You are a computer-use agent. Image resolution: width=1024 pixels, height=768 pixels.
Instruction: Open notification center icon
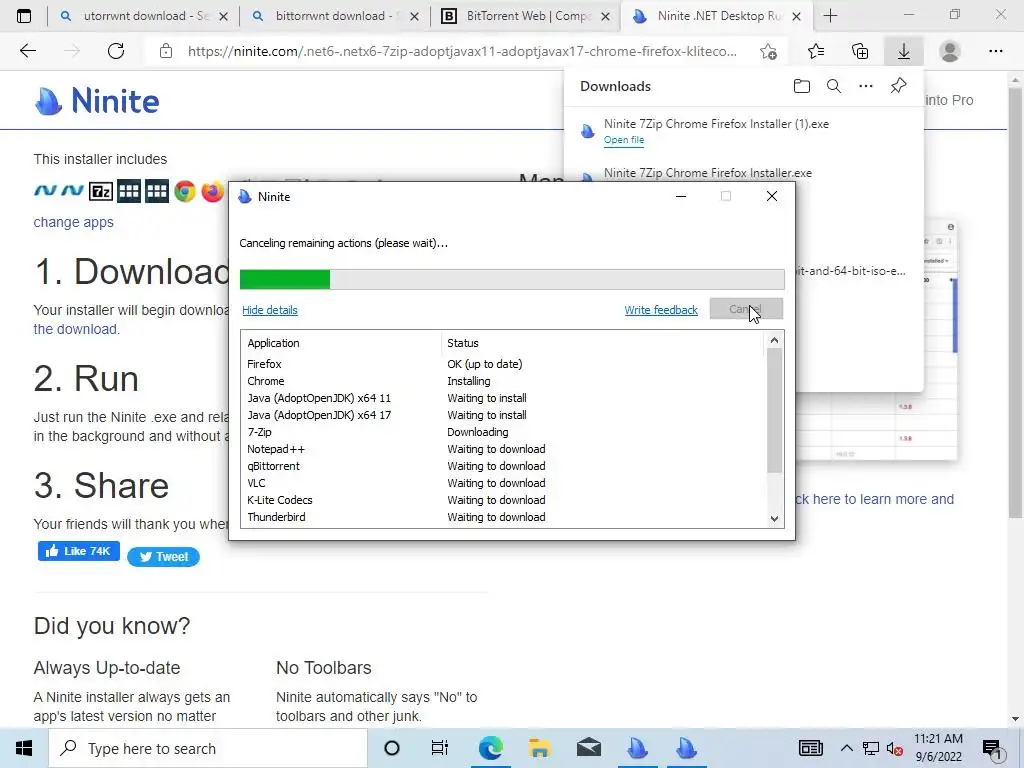992,749
